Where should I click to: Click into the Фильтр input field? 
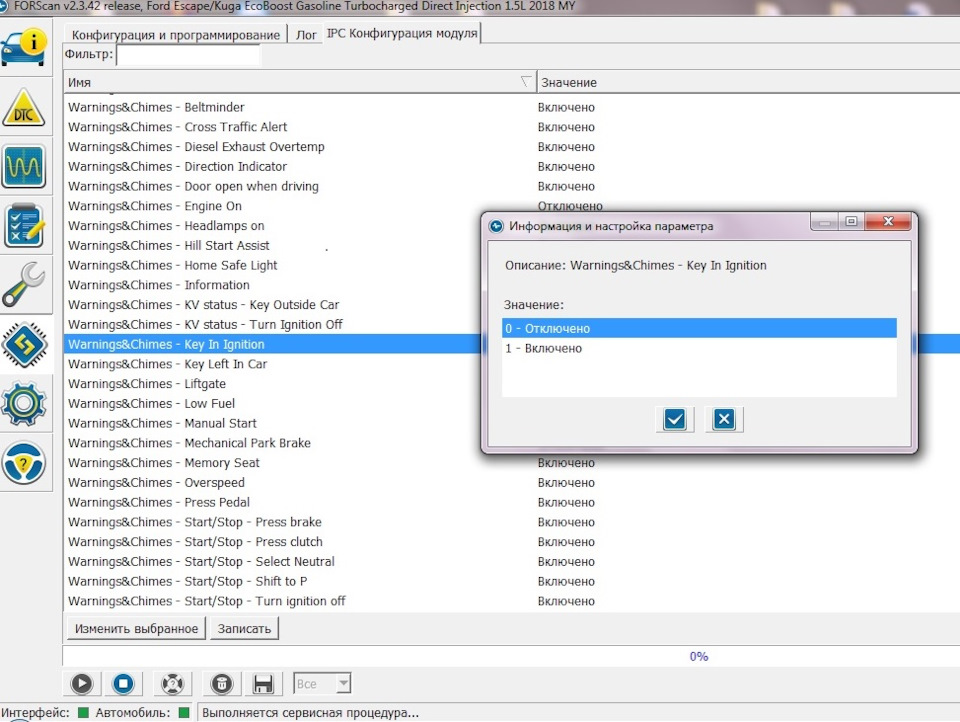188,55
